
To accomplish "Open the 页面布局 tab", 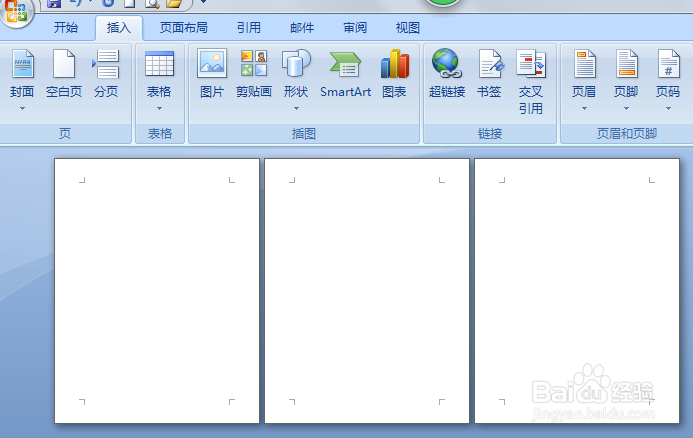I will (x=184, y=28).
